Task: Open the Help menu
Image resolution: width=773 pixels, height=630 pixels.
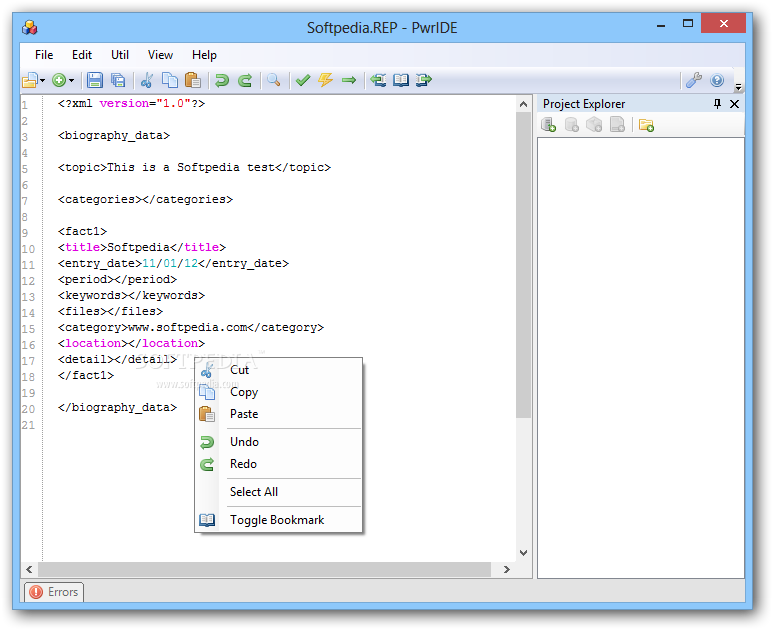Action: (205, 55)
